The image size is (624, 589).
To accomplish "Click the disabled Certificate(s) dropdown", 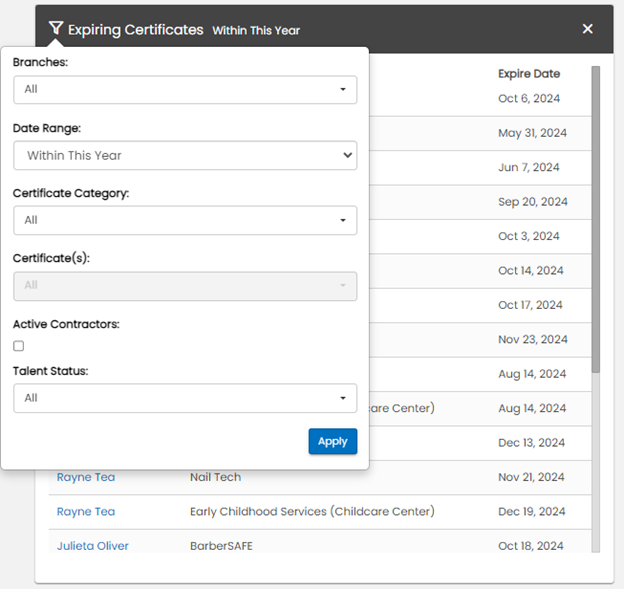I will (x=185, y=286).
